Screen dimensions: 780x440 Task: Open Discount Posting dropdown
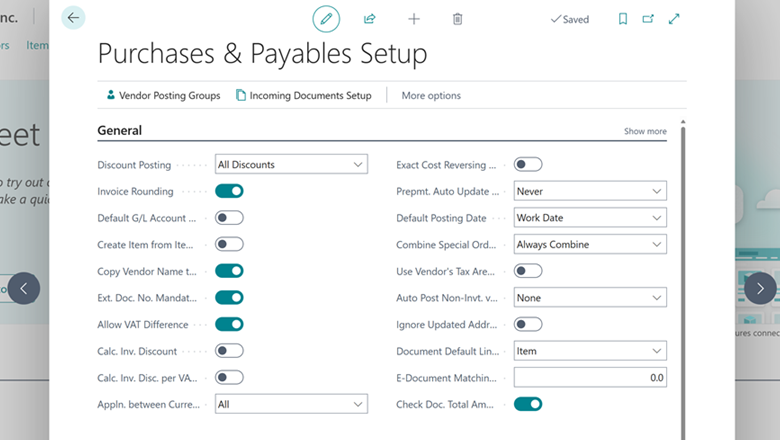click(x=292, y=165)
